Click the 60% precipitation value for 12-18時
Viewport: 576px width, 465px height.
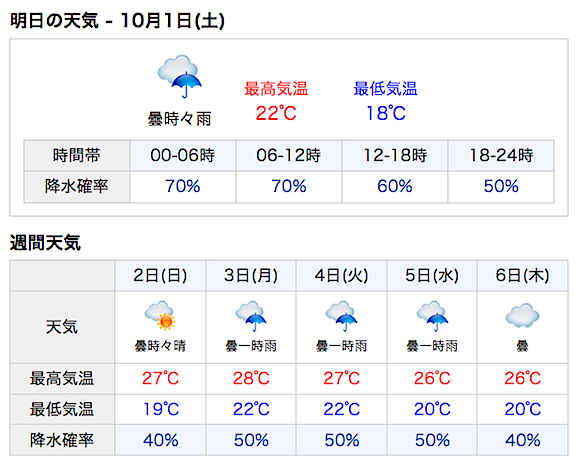(x=395, y=186)
